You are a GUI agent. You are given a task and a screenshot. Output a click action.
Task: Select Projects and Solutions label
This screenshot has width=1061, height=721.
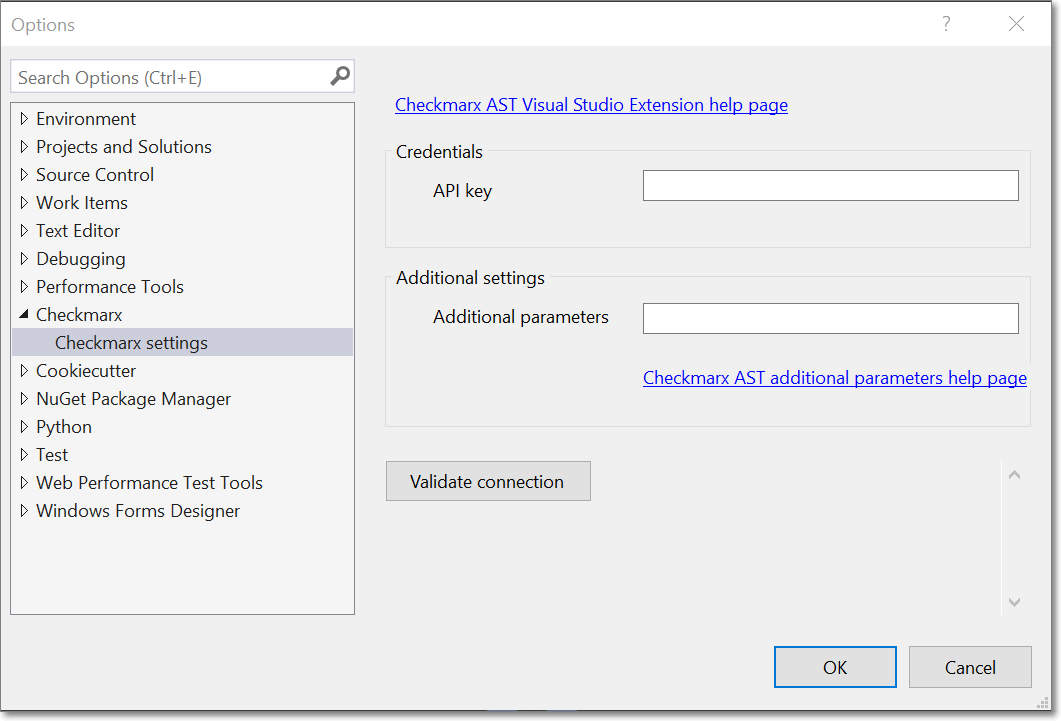124,147
